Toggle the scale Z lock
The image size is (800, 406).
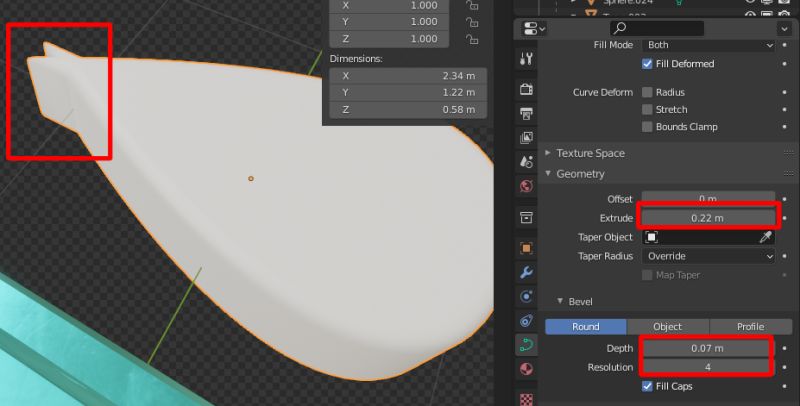(x=472, y=39)
